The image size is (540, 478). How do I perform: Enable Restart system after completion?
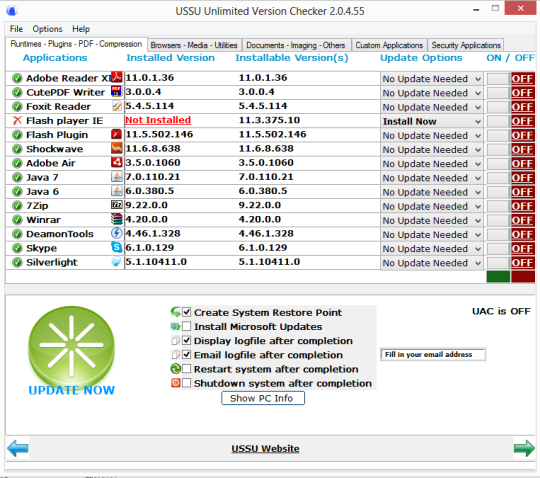186,369
